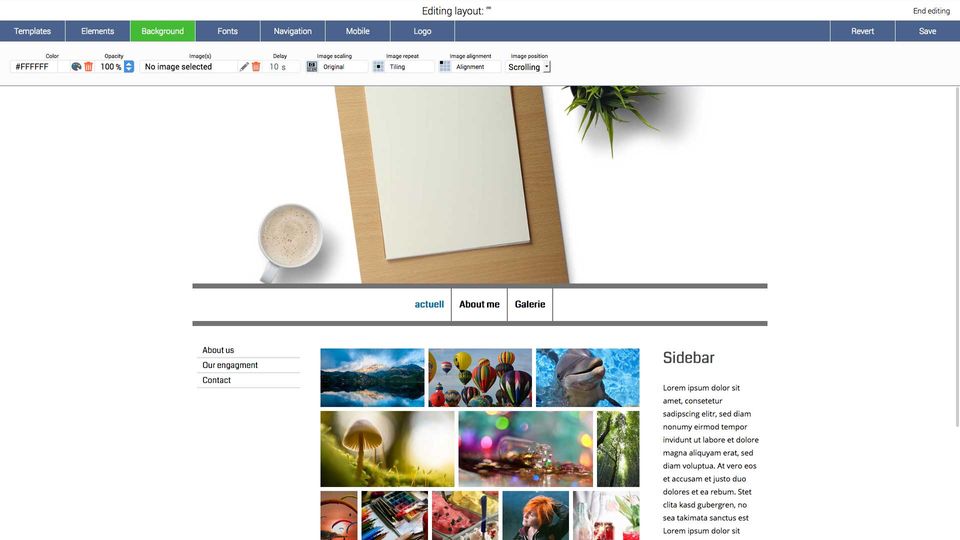This screenshot has width=960, height=540.
Task: Open the Image position Scrolling dropdown
Action: pos(529,67)
